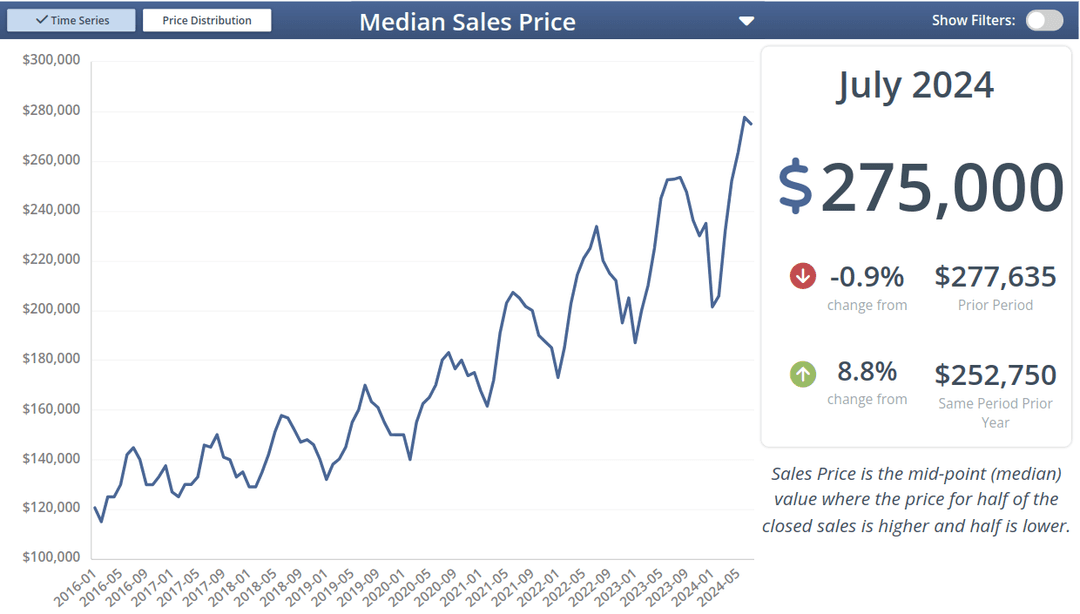Image resolution: width=1080 pixels, height=614 pixels.
Task: Click the -0.9% change indicator
Action: pos(867,275)
